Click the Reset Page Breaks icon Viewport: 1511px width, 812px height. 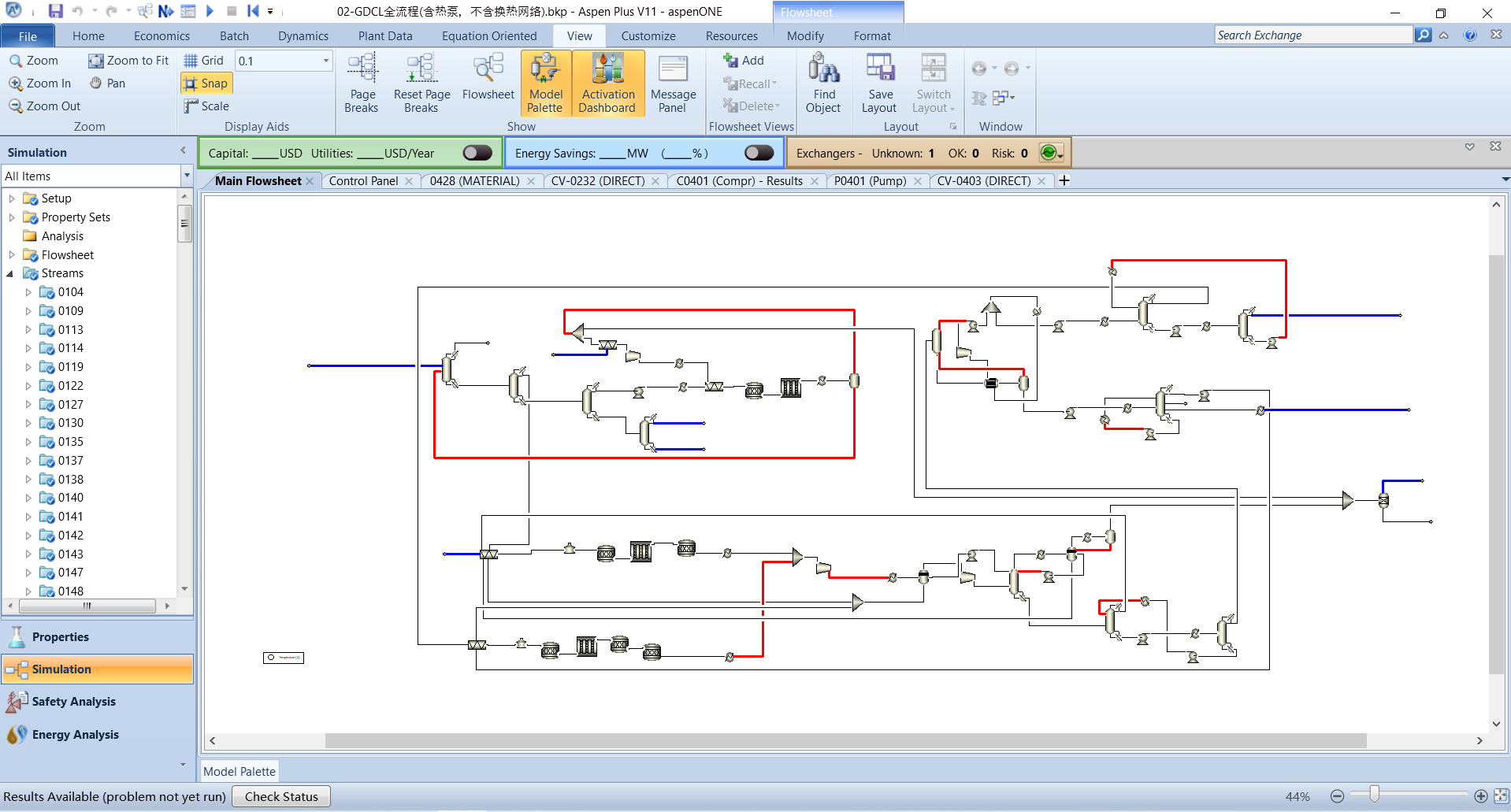pyautogui.click(x=421, y=83)
